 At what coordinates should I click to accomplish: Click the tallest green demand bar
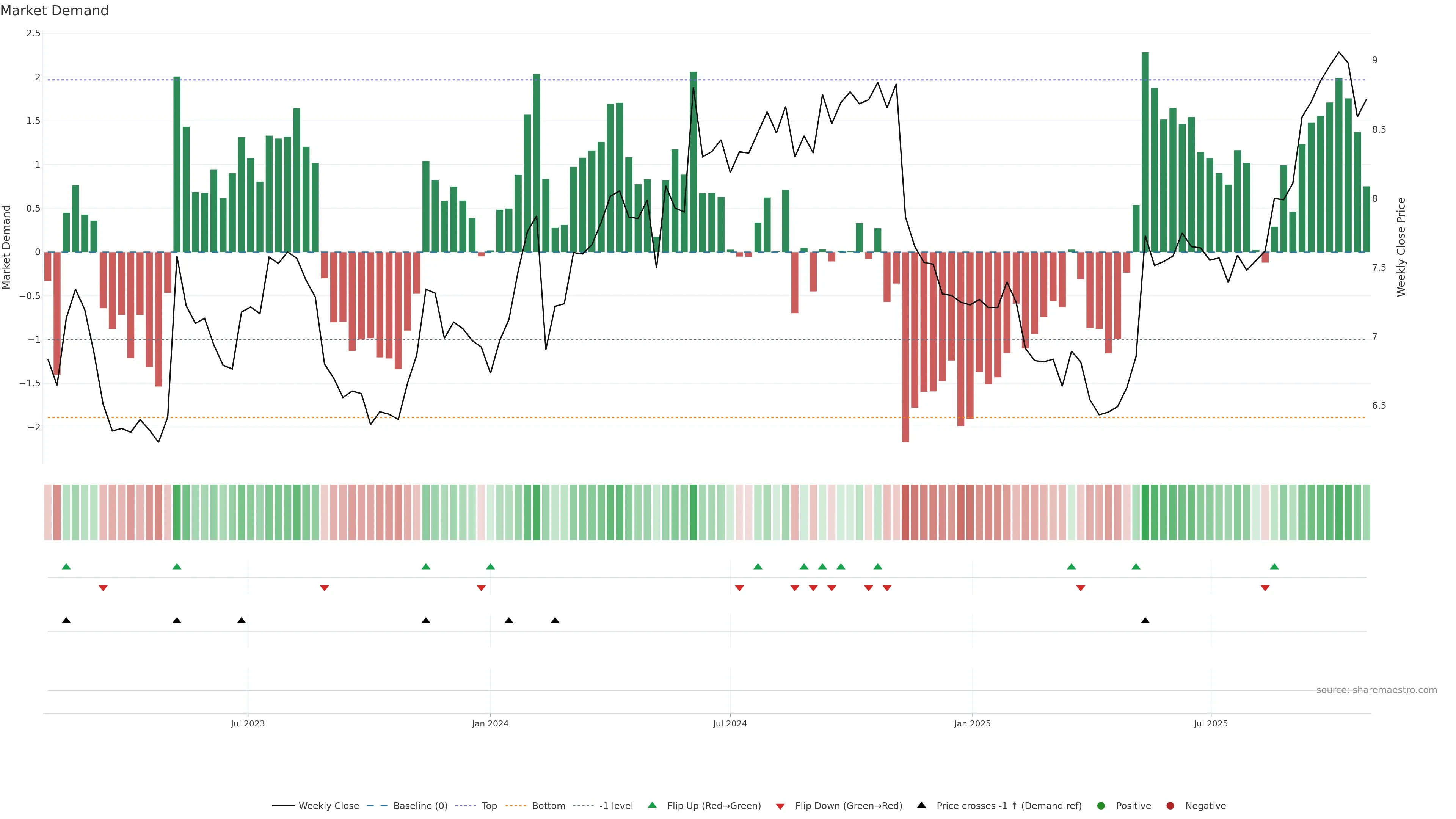[1145, 152]
